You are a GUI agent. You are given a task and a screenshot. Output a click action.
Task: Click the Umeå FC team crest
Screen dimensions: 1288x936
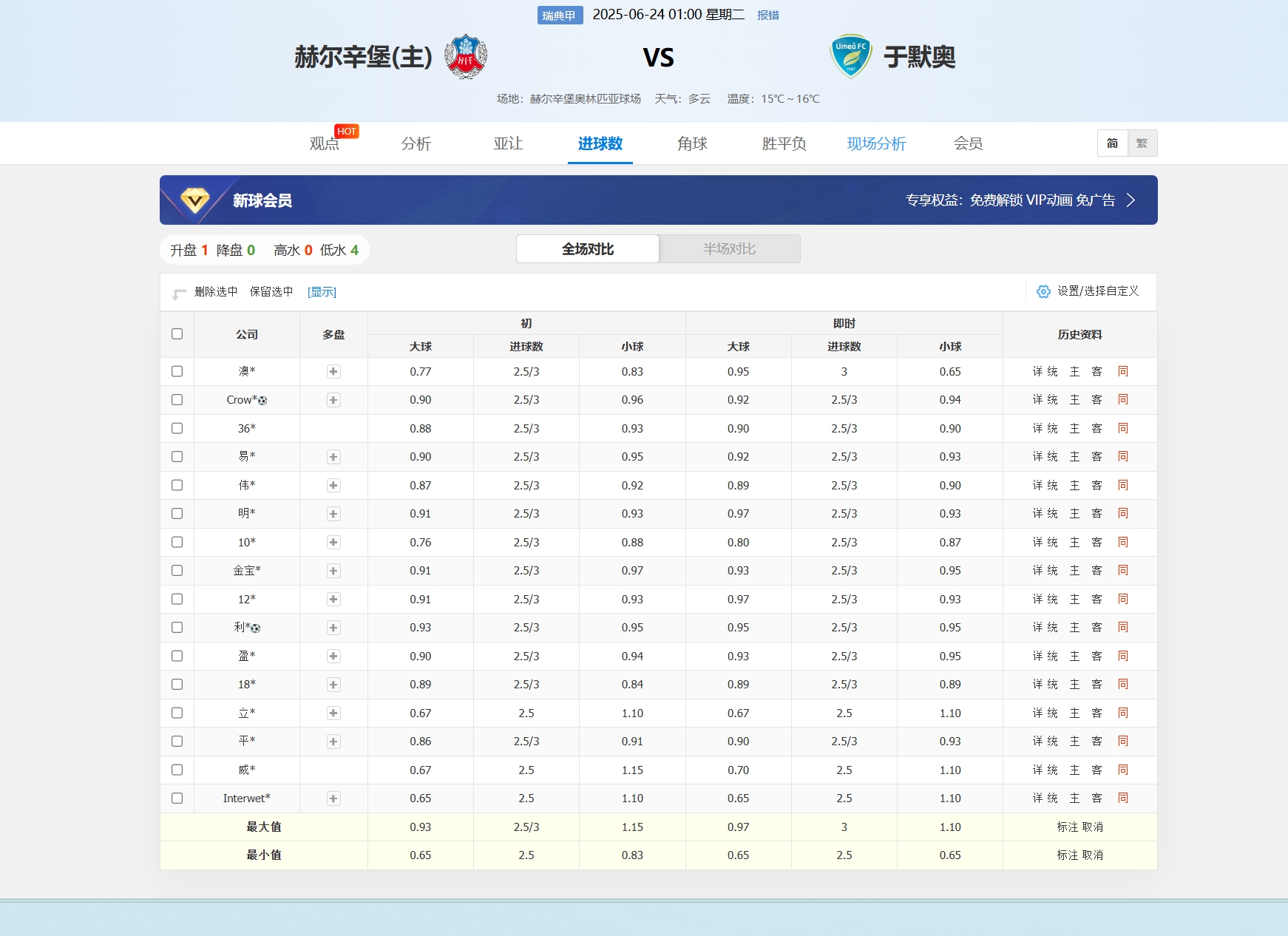pyautogui.click(x=851, y=56)
